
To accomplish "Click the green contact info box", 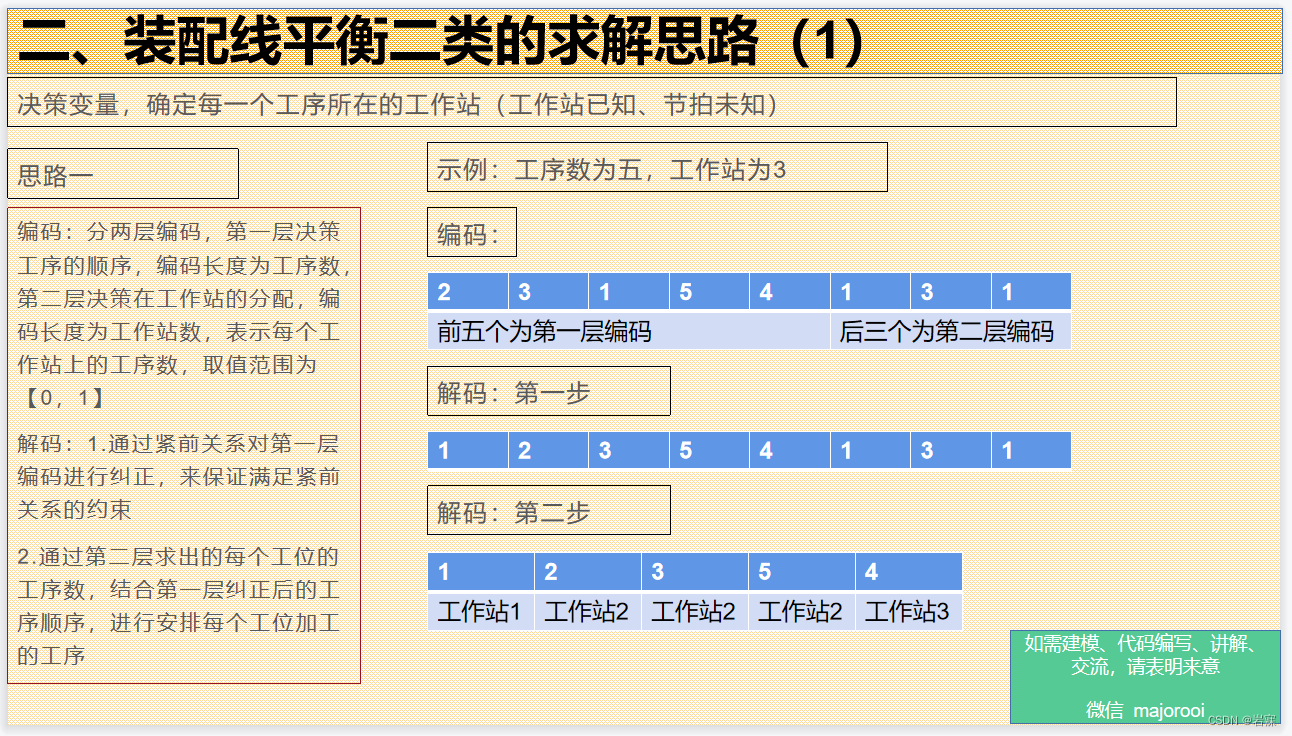I will tap(1147, 677).
